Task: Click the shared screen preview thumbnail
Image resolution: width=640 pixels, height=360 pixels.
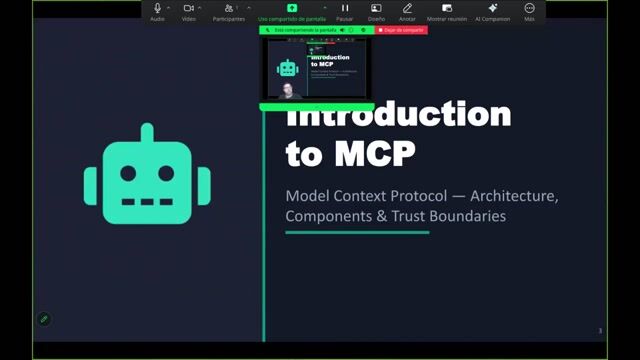Action: pos(317,68)
